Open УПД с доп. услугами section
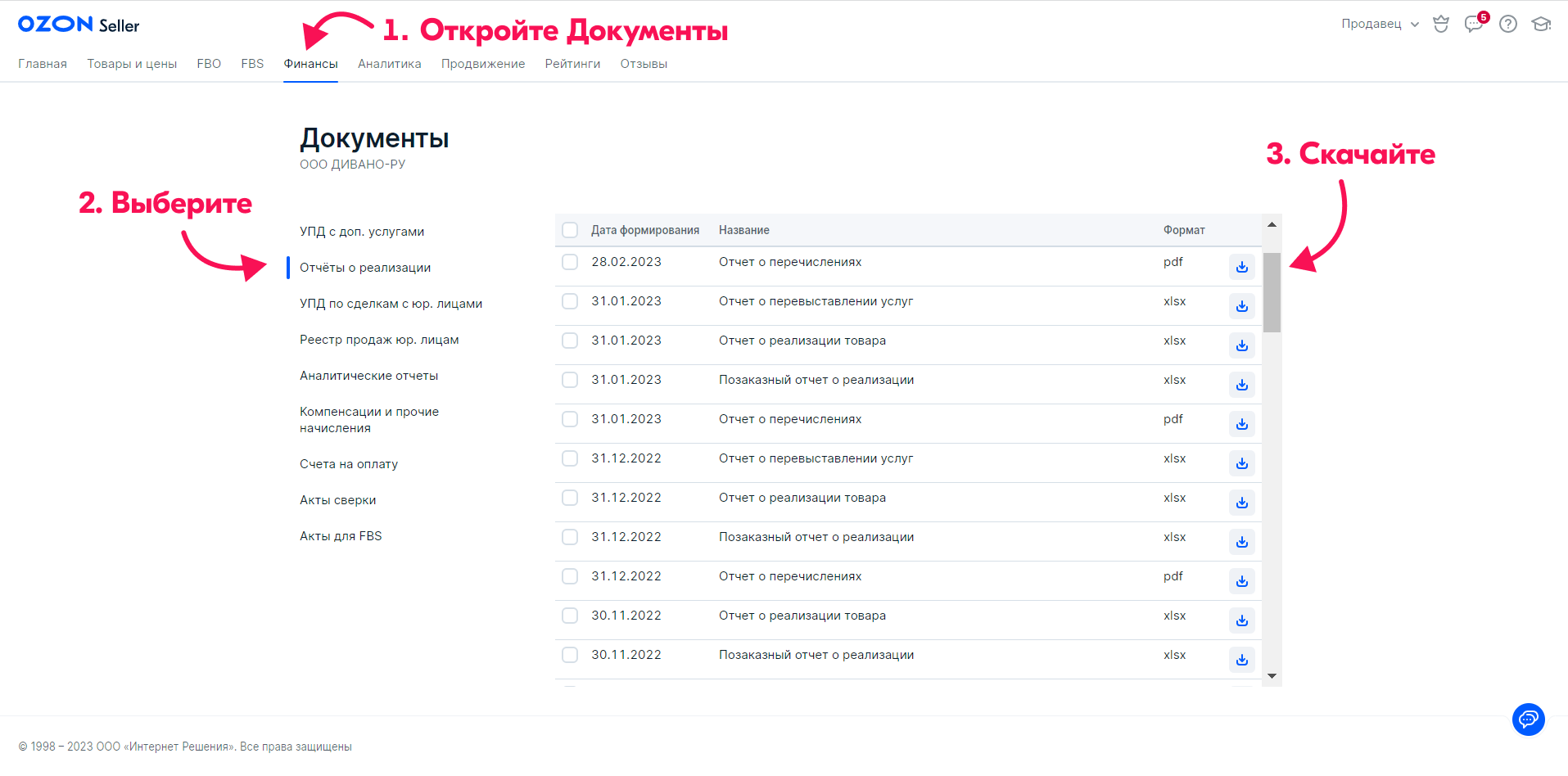The image size is (1568, 776). pos(362,232)
